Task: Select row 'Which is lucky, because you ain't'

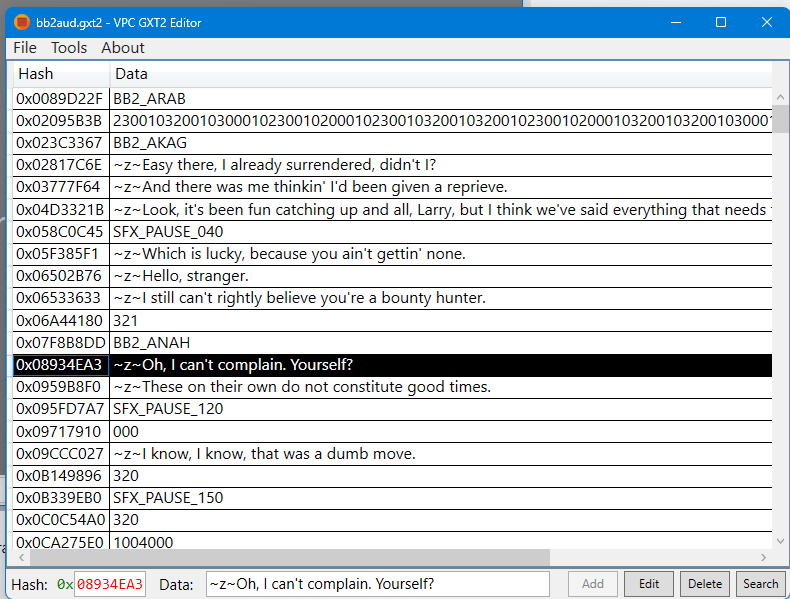Action: 392,254
